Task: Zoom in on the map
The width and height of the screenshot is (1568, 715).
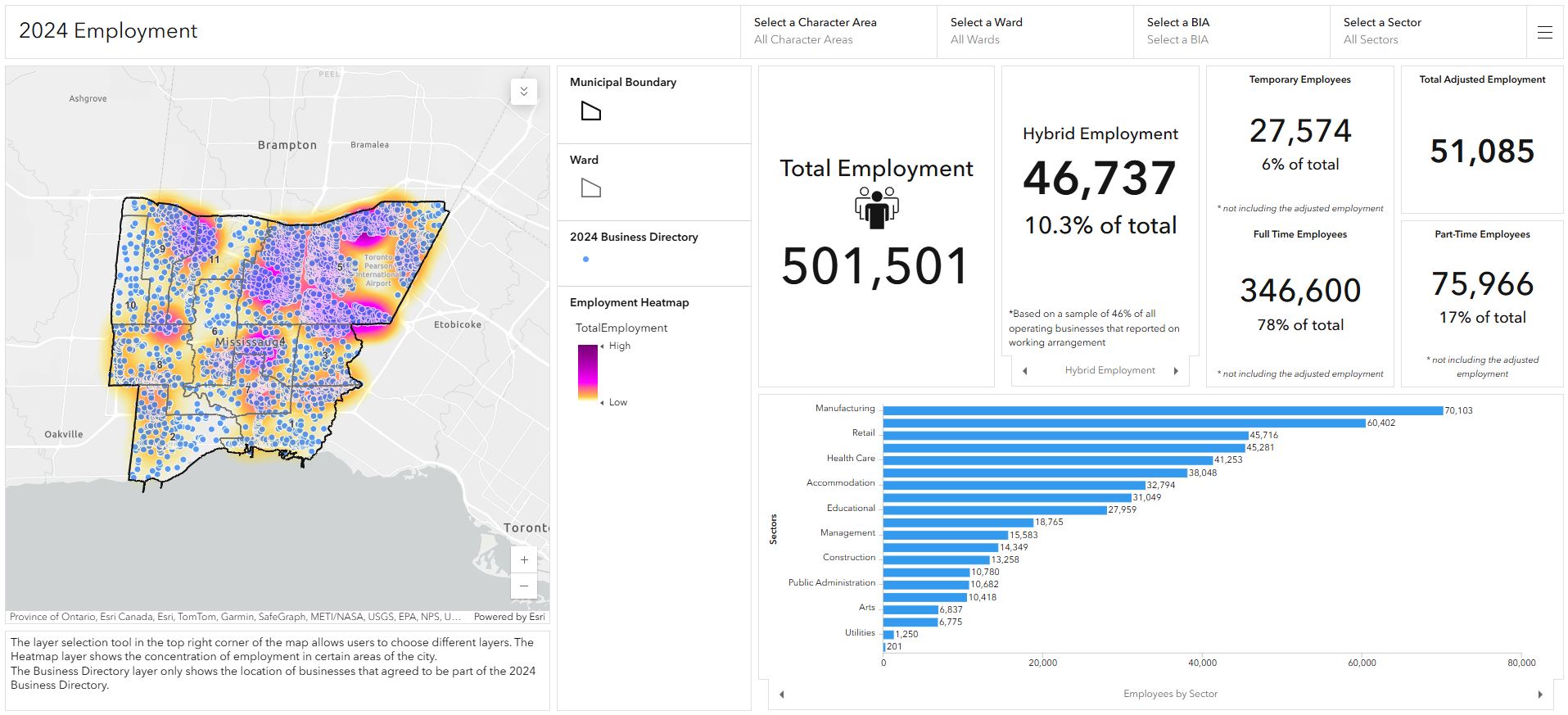Action: tap(524, 560)
